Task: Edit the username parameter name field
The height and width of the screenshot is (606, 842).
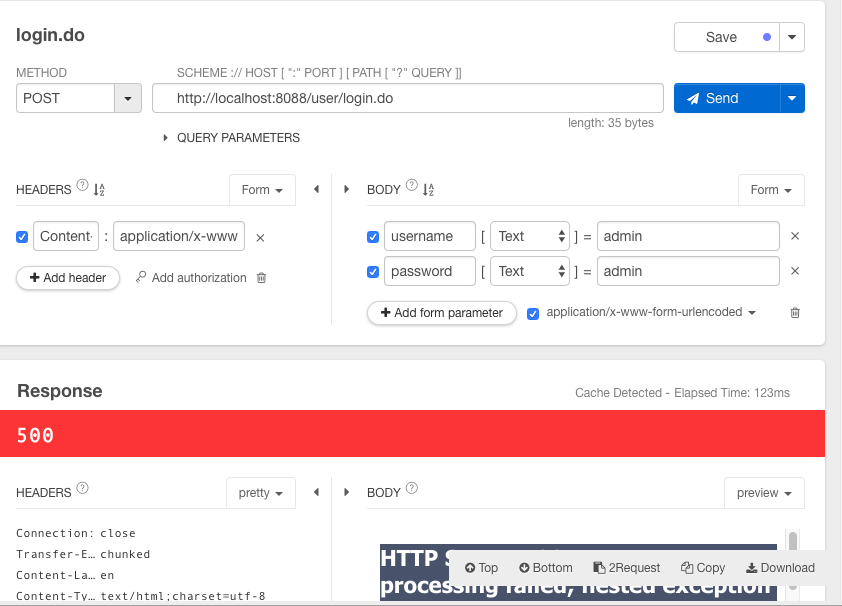Action: pyautogui.click(x=430, y=236)
